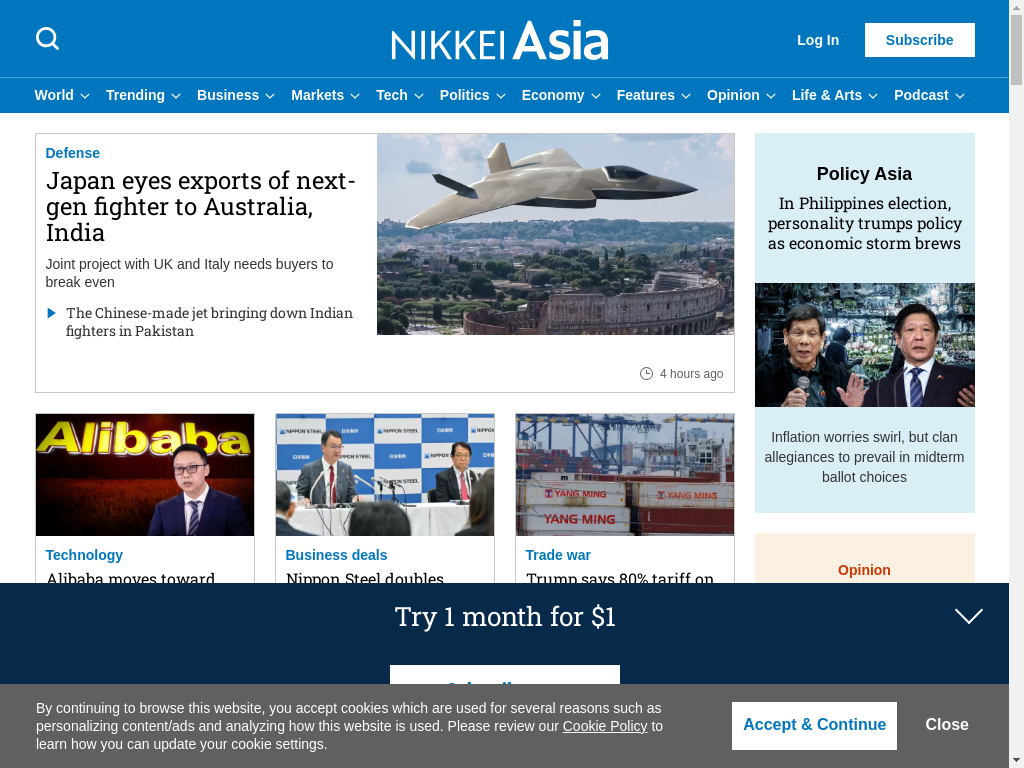Viewport: 1024px width, 768px height.
Task: Open the Yang Ming containers thumbnail
Action: tap(625, 475)
